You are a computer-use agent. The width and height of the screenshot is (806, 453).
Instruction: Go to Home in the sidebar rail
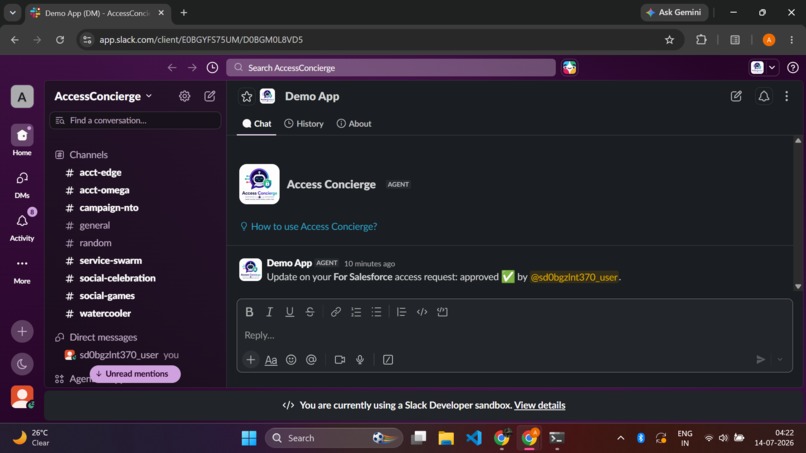coord(22,140)
